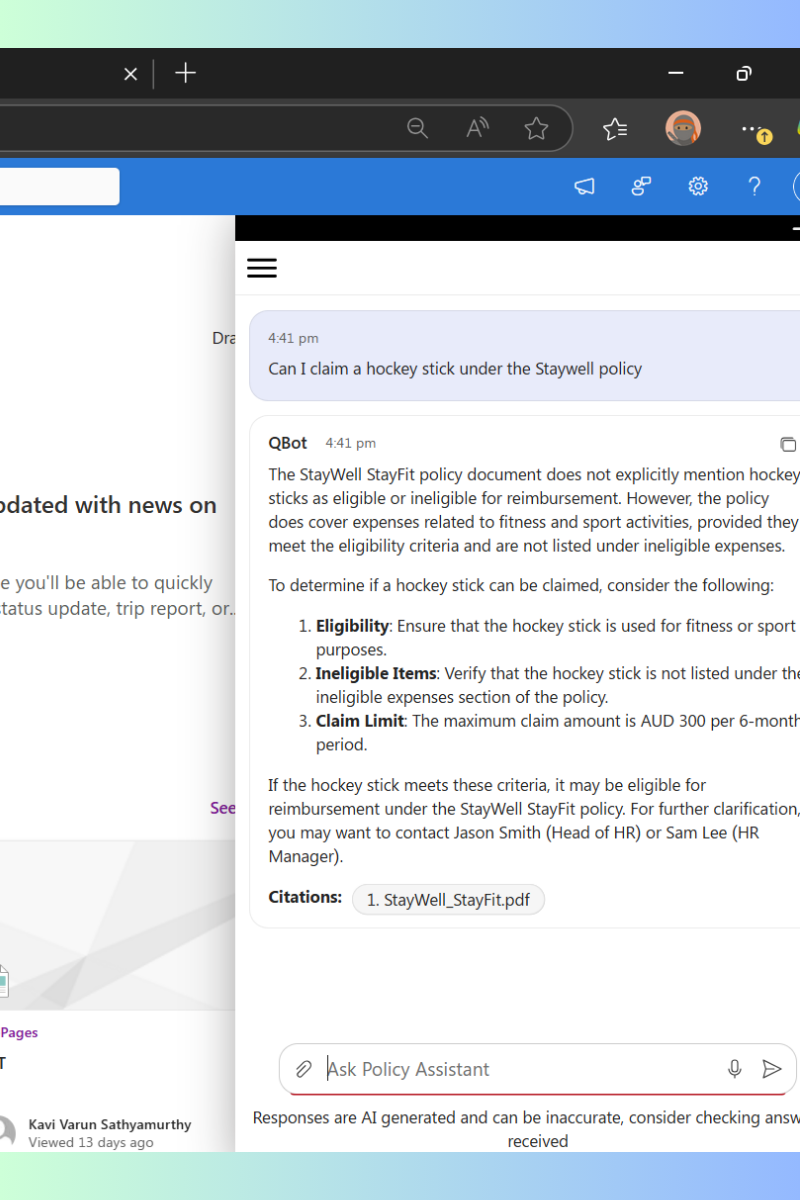Click the Eligibility list item text
Image resolution: width=800 pixels, height=1200 pixels.
click(x=556, y=638)
